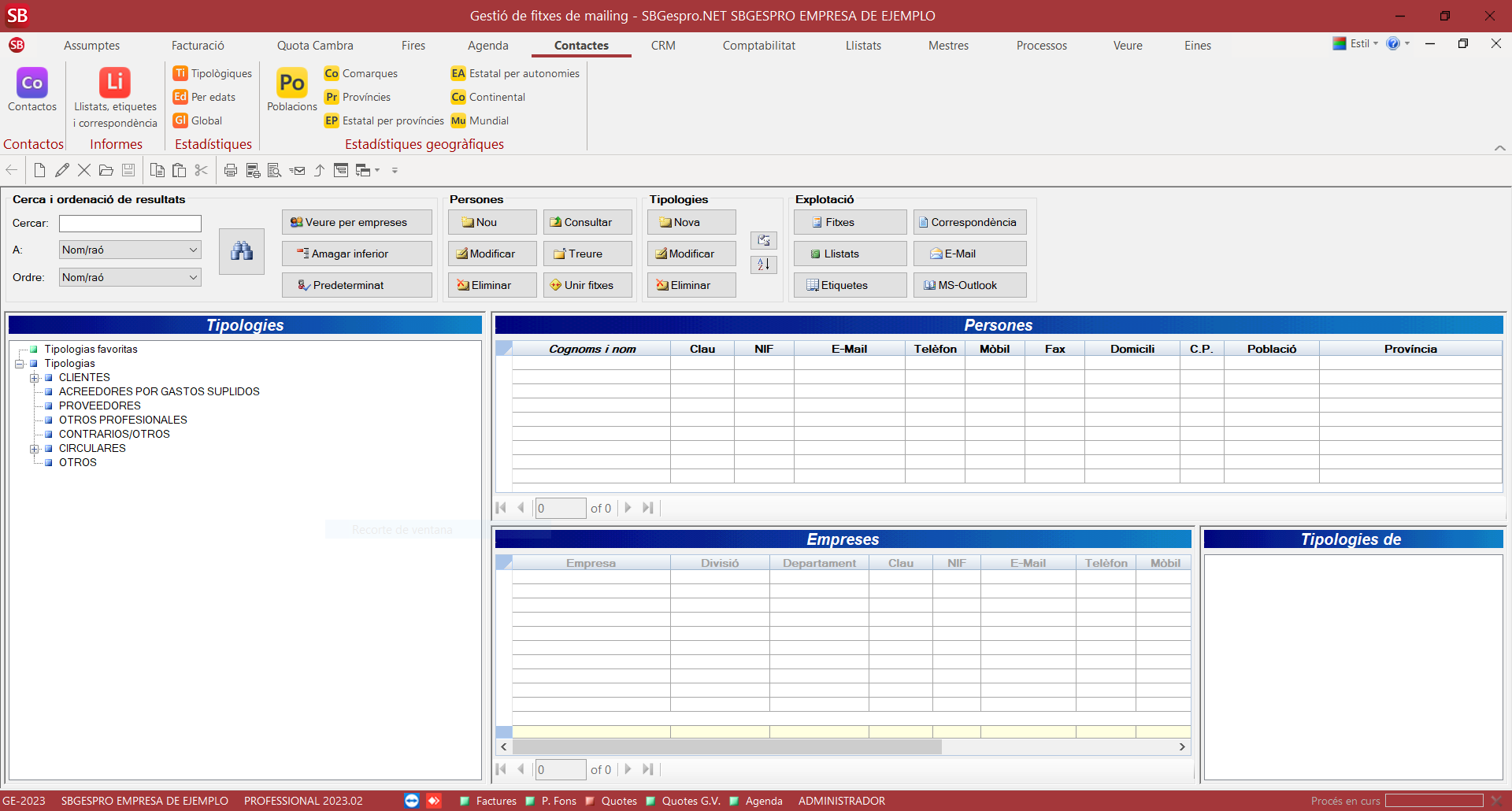Click the Poblacions statistics icon

291,83
